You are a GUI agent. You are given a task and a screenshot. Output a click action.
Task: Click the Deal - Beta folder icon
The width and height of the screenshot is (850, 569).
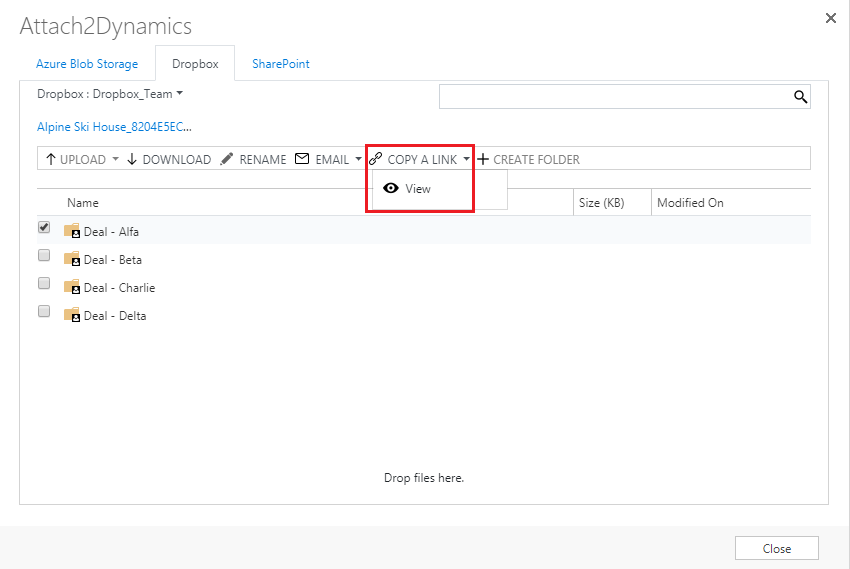click(72, 259)
